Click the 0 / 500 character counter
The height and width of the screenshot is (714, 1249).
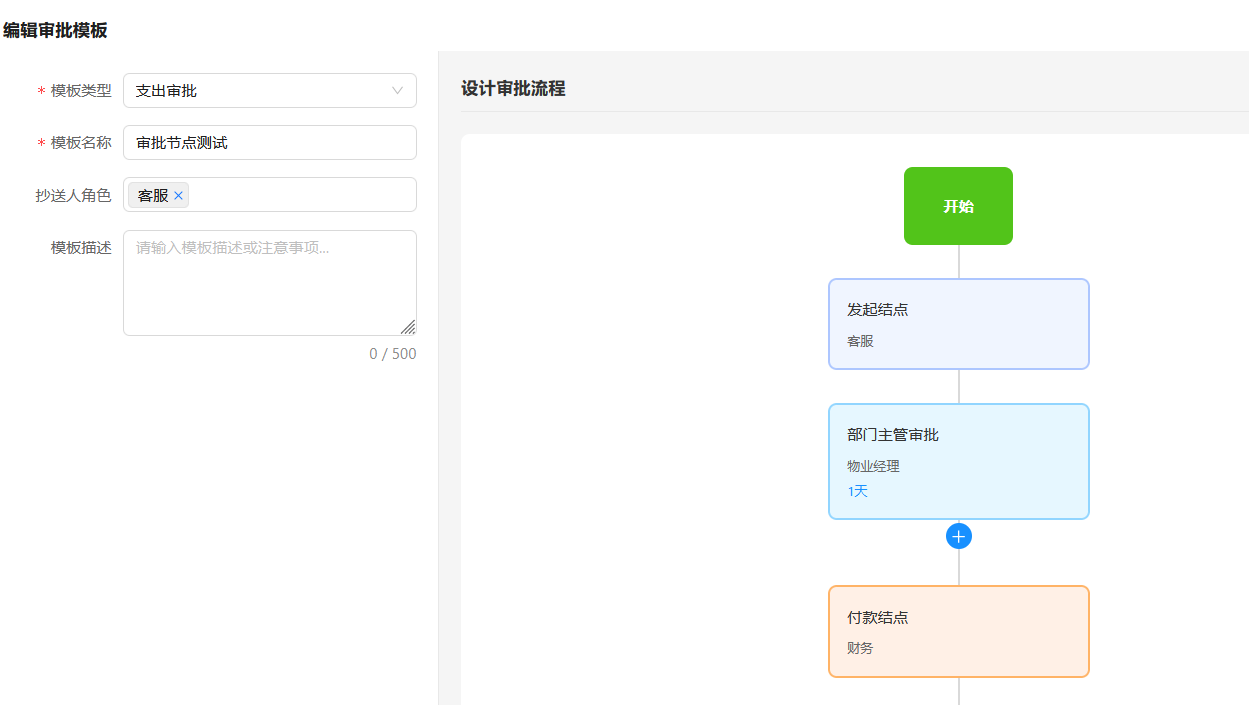[392, 354]
